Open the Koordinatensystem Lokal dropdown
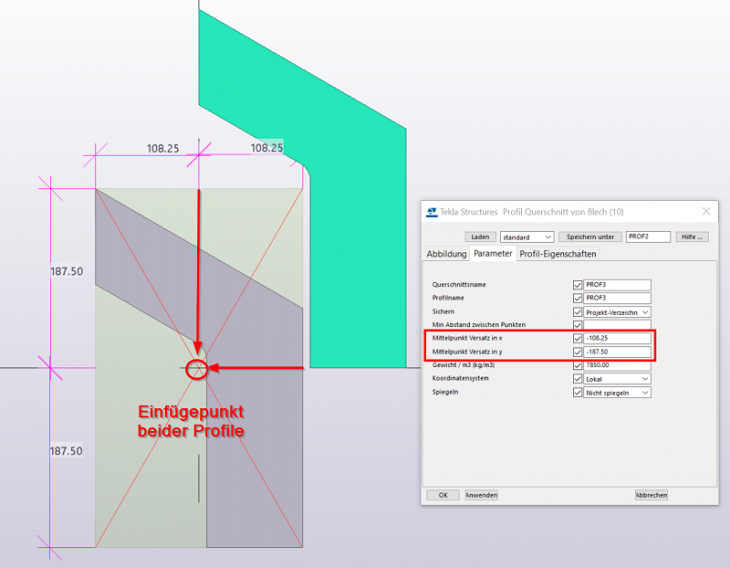Viewport: 730px width, 568px height. pos(617,379)
